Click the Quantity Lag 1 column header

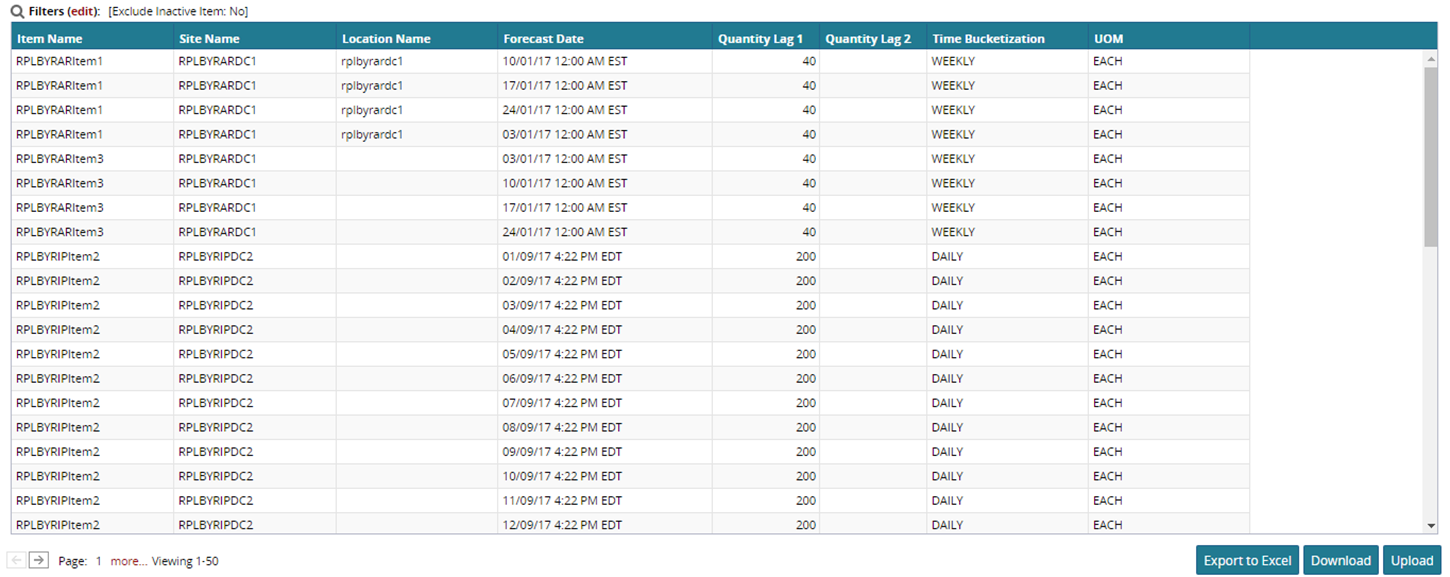[x=760, y=39]
